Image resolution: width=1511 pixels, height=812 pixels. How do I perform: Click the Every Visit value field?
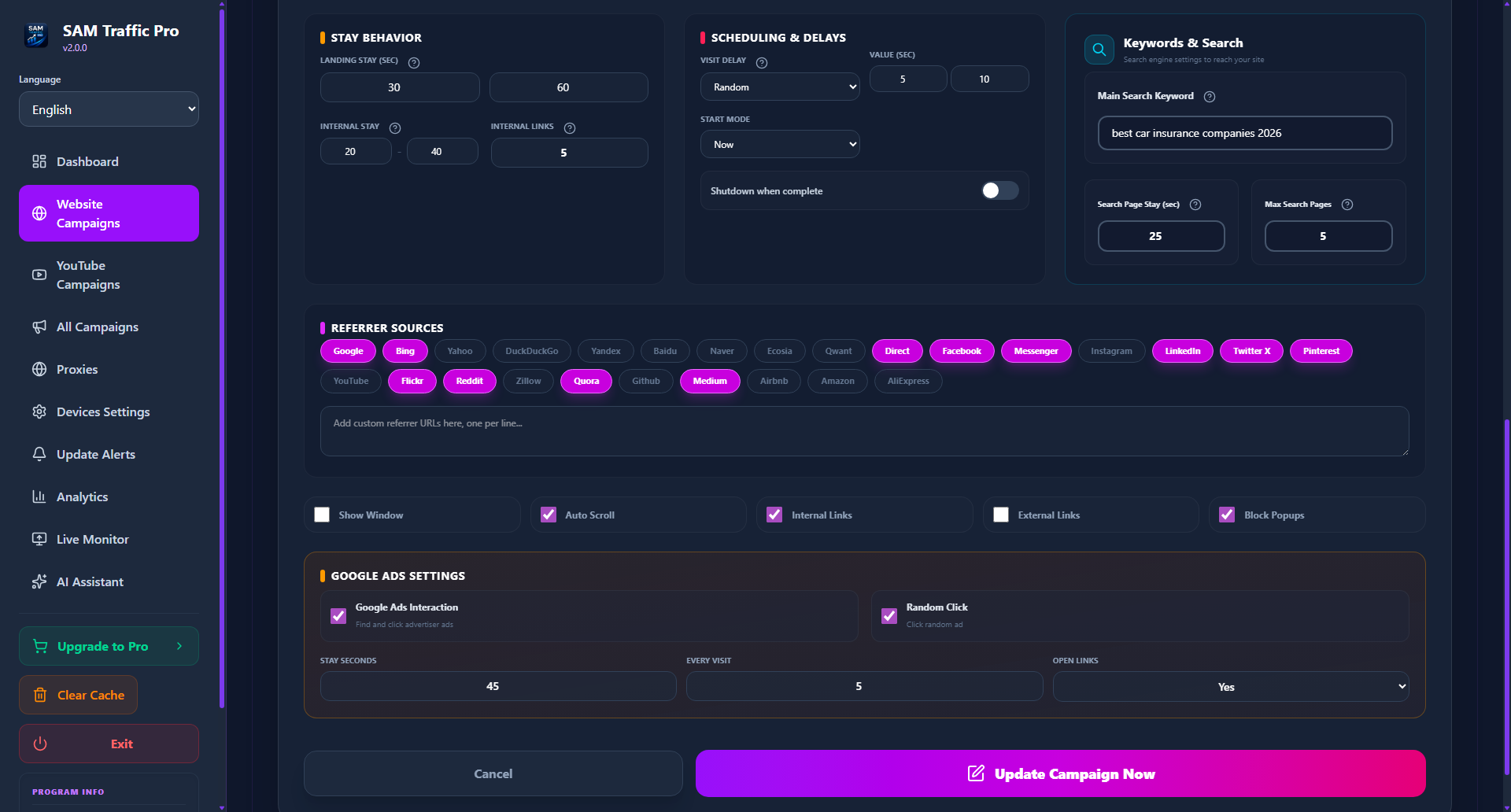[864, 686]
